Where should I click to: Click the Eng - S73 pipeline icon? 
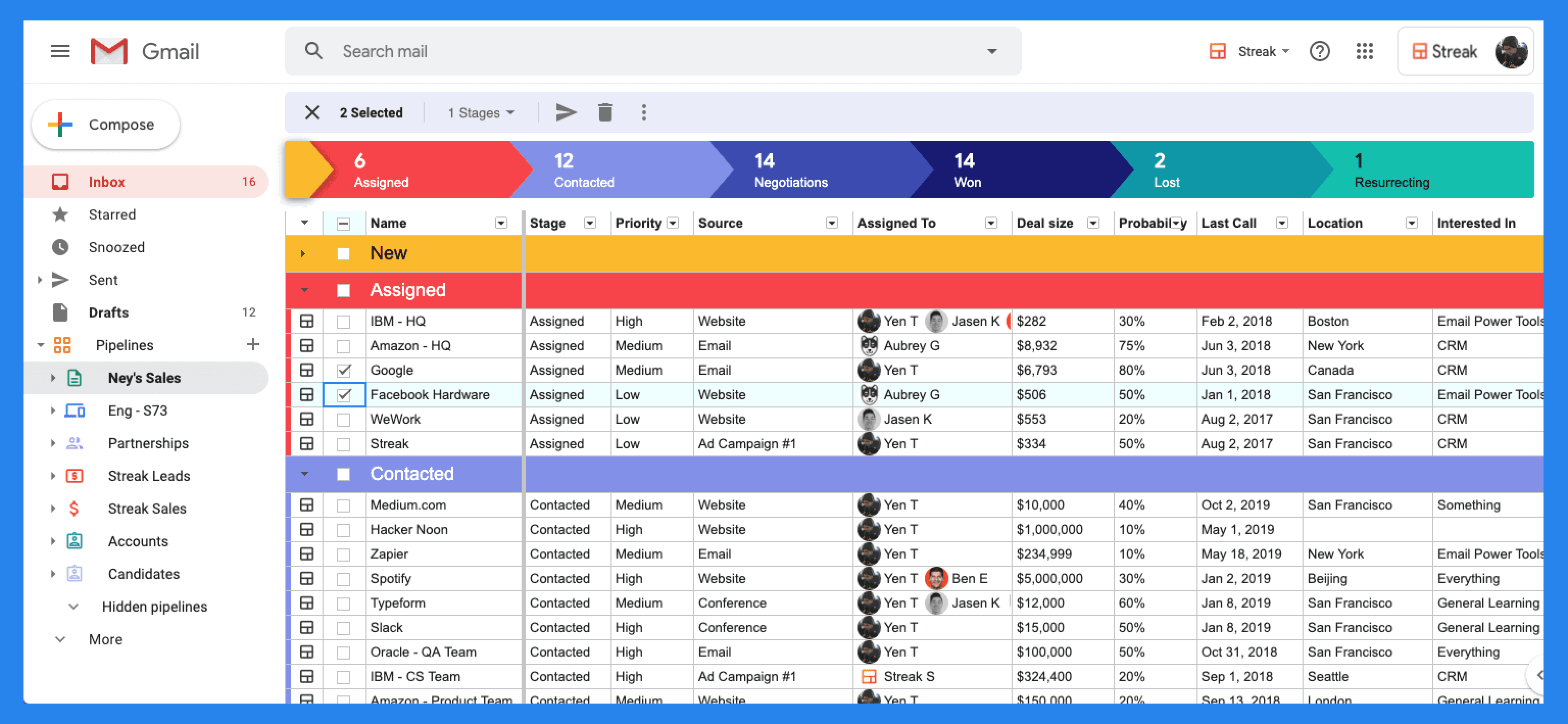click(x=74, y=411)
